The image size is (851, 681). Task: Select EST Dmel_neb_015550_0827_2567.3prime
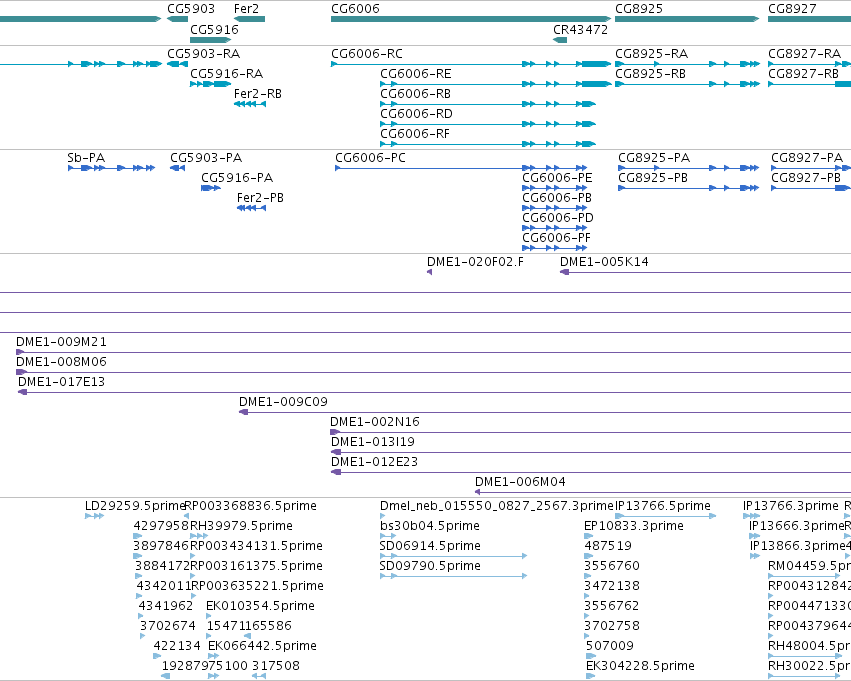click(x=497, y=506)
